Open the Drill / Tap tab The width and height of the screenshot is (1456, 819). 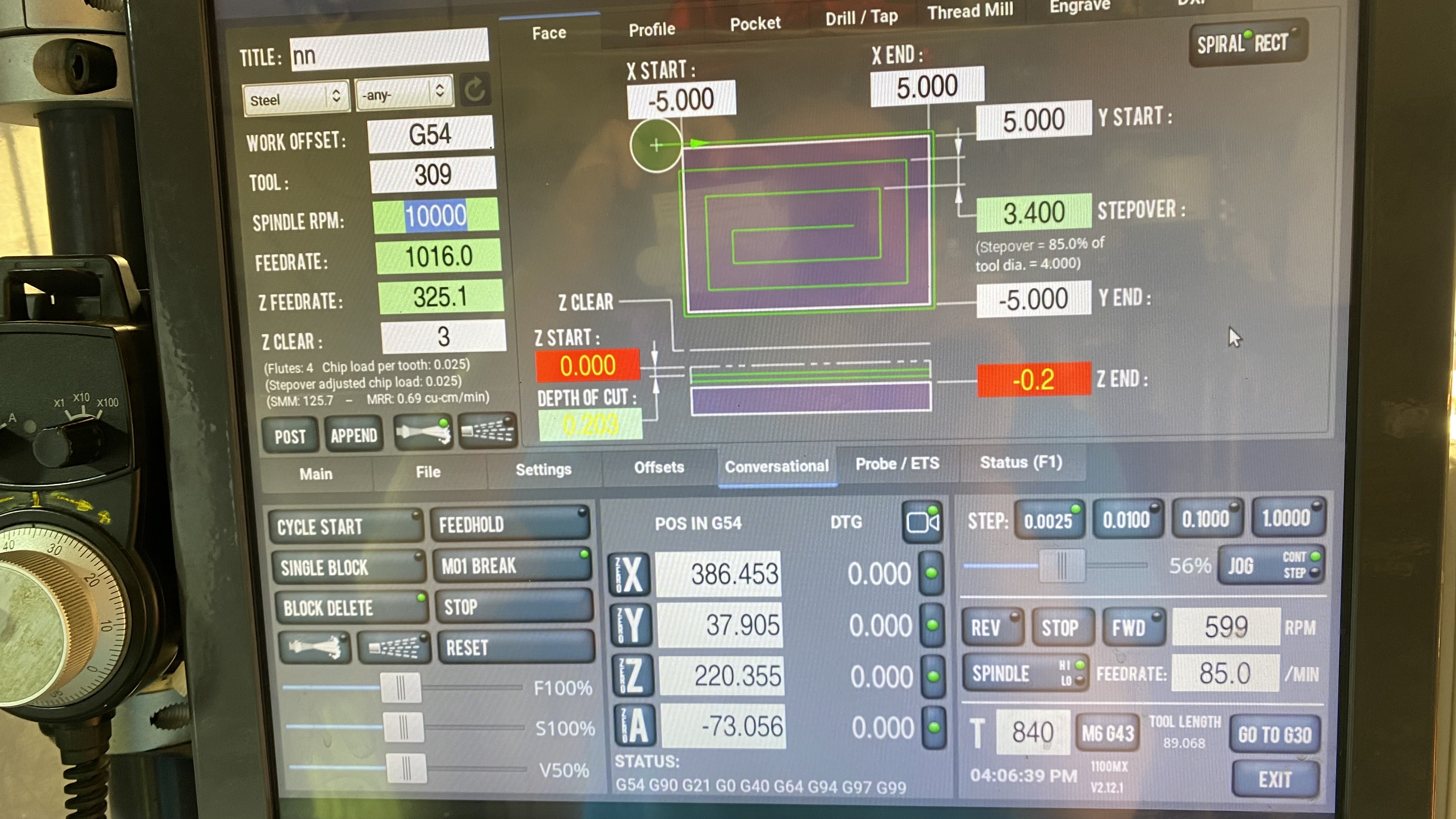[861, 18]
